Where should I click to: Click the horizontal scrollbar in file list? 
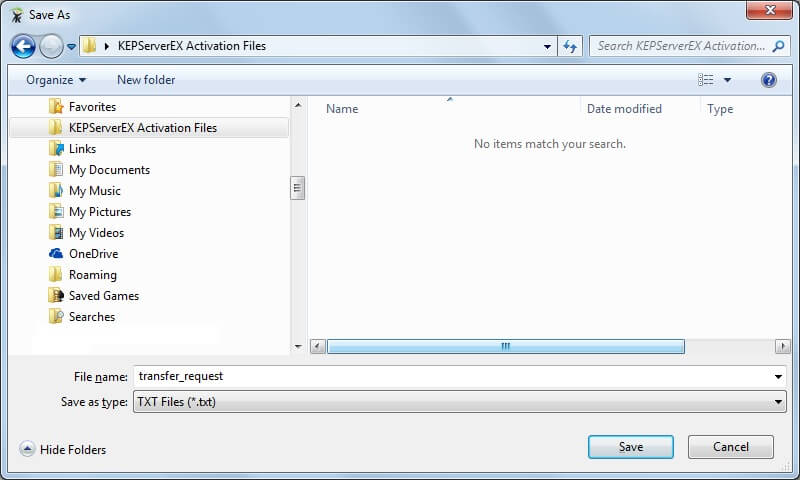505,346
